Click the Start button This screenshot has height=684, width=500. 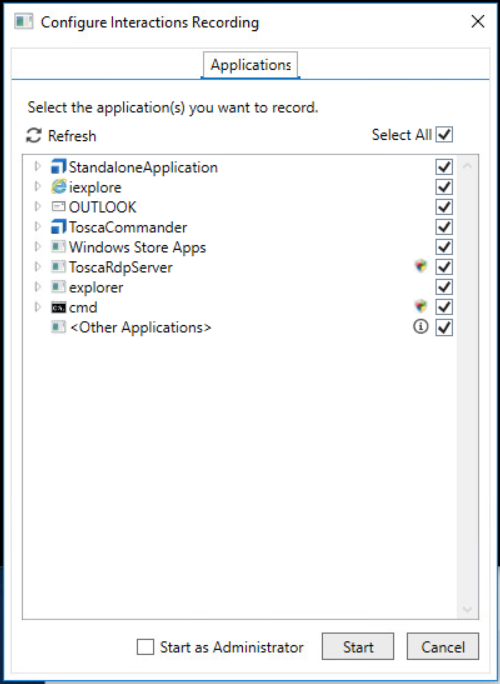click(358, 646)
